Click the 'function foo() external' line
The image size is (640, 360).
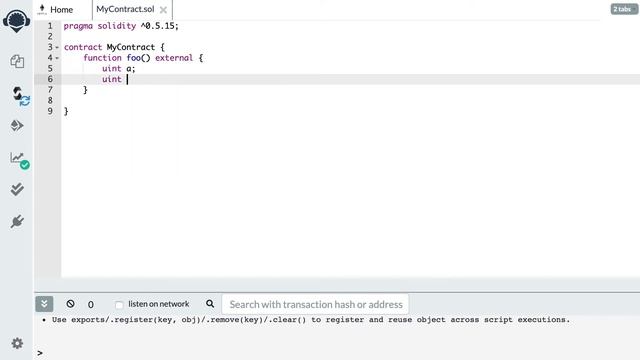tap(143, 58)
